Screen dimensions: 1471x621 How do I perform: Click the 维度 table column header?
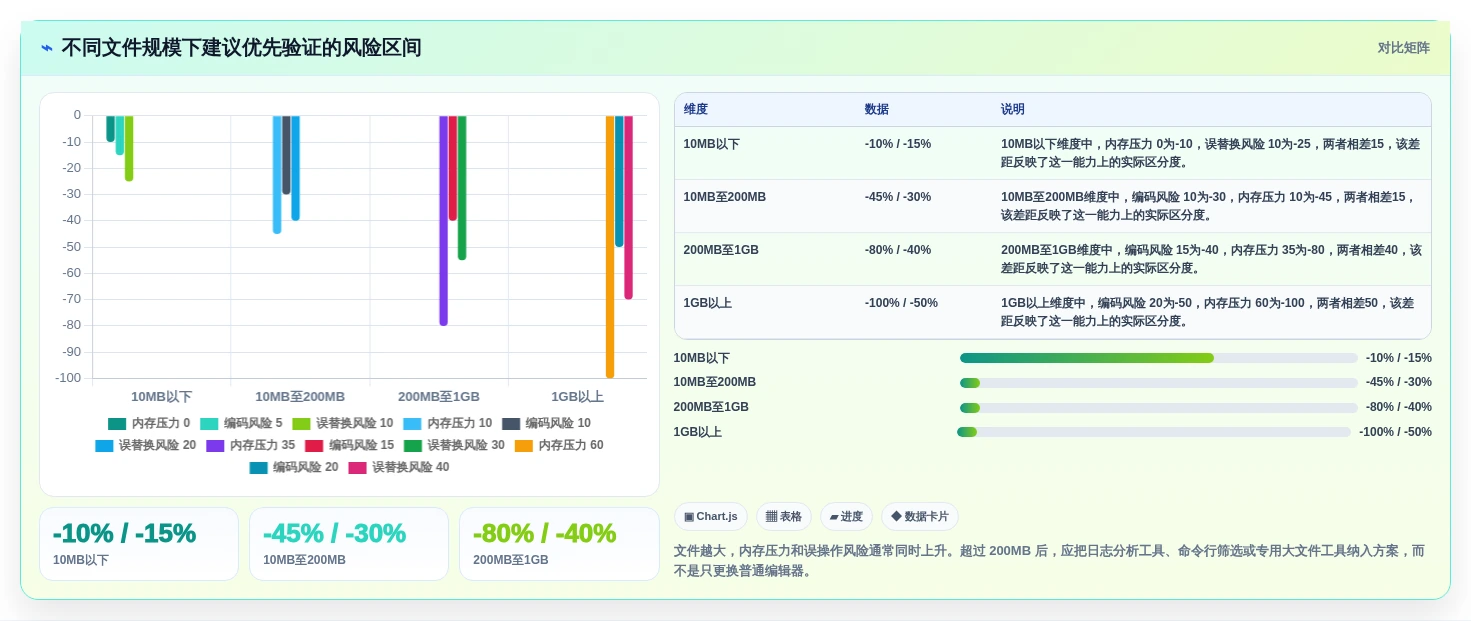click(x=696, y=110)
